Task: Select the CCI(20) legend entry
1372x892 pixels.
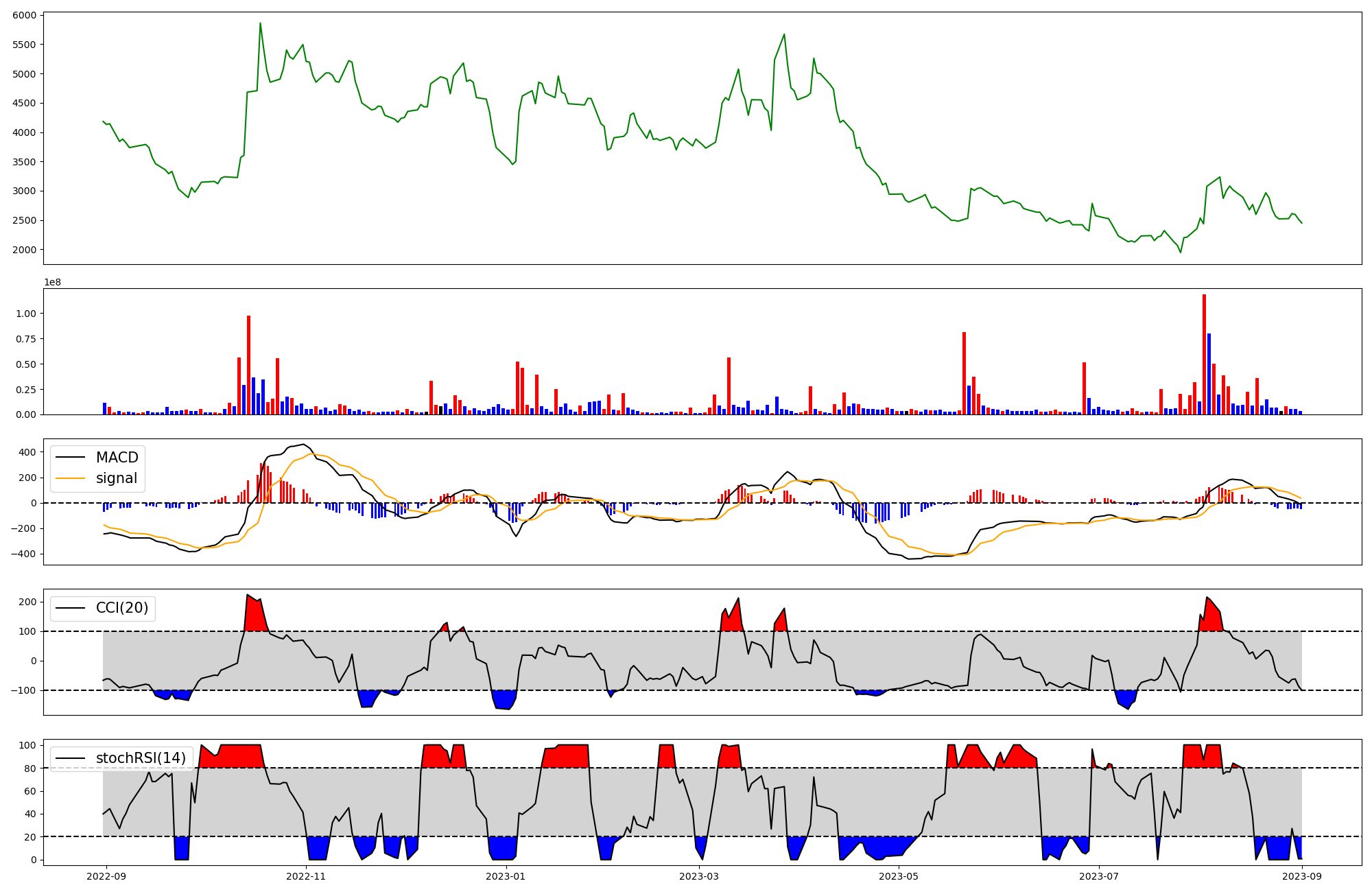Action: click(122, 608)
